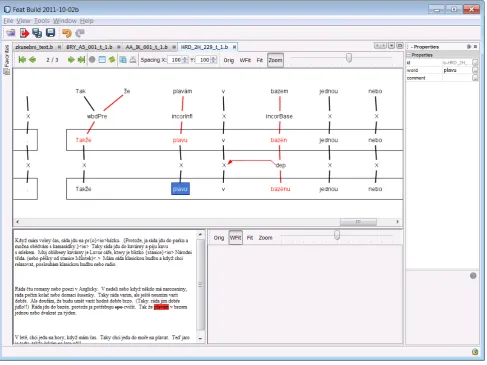This screenshot has width=487, height=365.
Task: Toggle WFit mode in lower image panel
Action: tap(235, 238)
